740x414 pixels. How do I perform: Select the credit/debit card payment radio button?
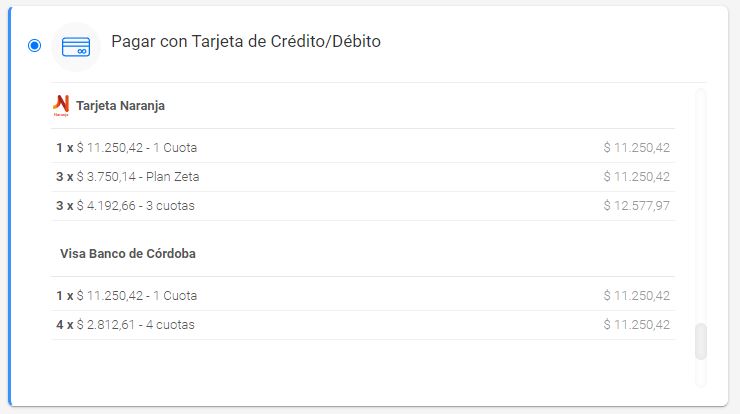34,45
